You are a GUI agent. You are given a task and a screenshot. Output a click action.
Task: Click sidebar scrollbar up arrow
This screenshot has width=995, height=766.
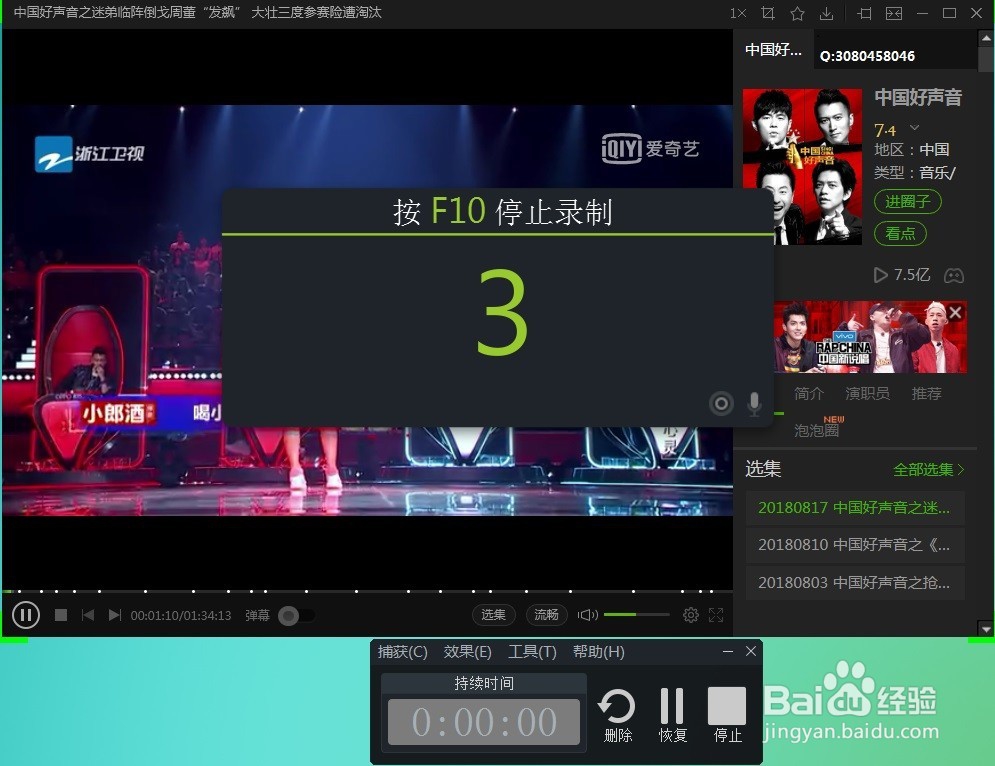pyautogui.click(x=986, y=38)
